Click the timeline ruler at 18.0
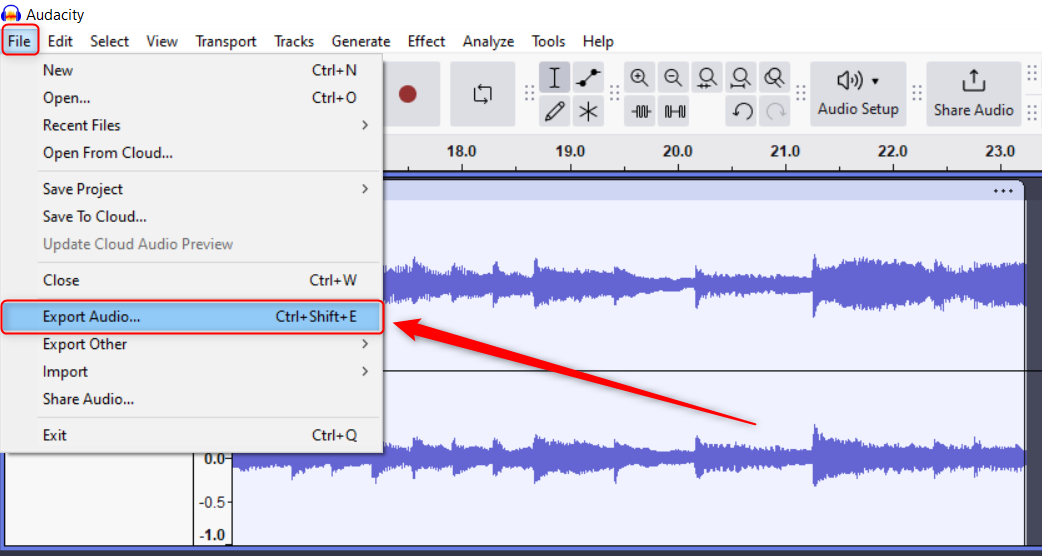1042x556 pixels. (462, 151)
